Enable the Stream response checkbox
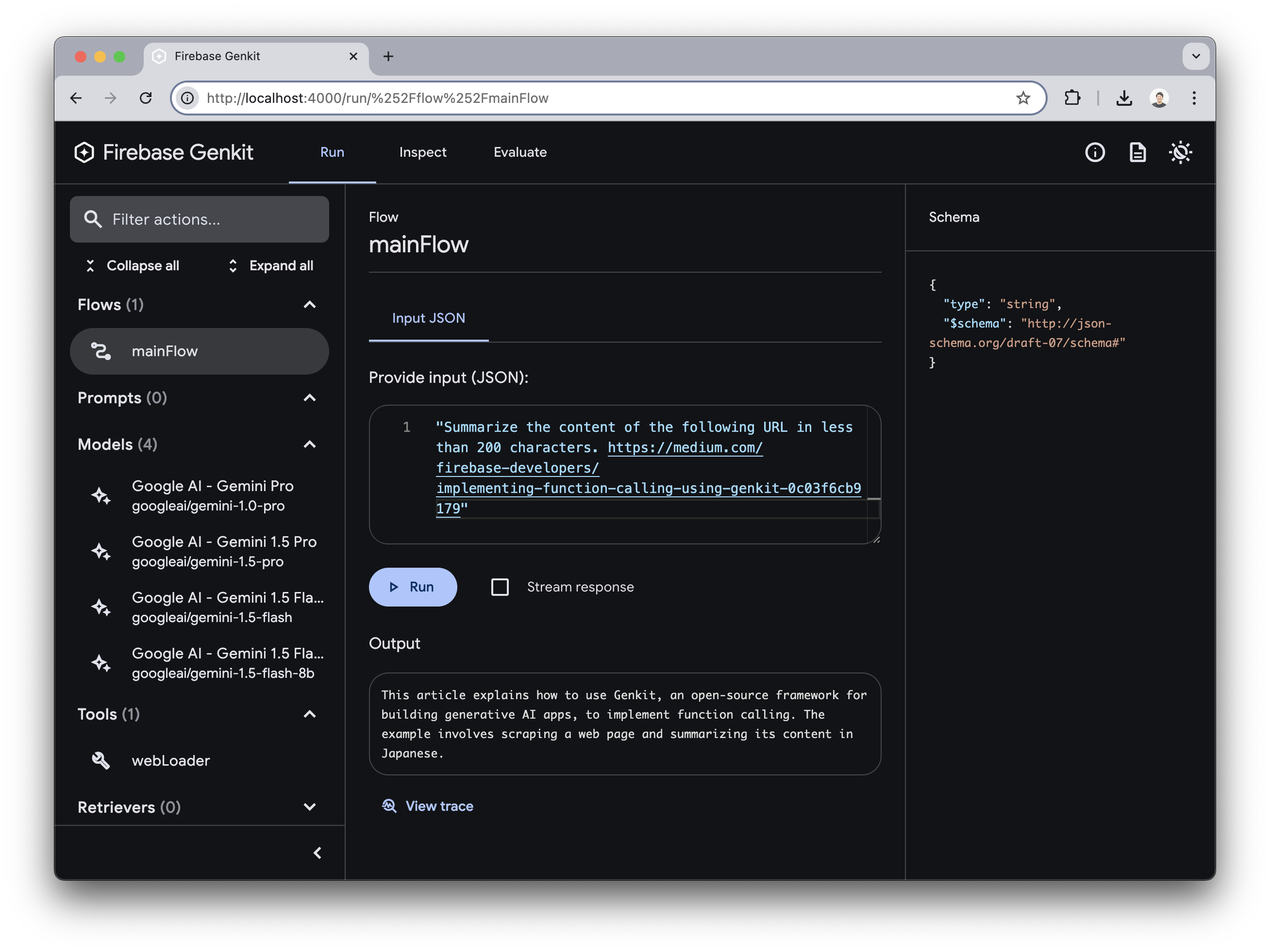Viewport: 1270px width, 952px height. click(x=500, y=587)
